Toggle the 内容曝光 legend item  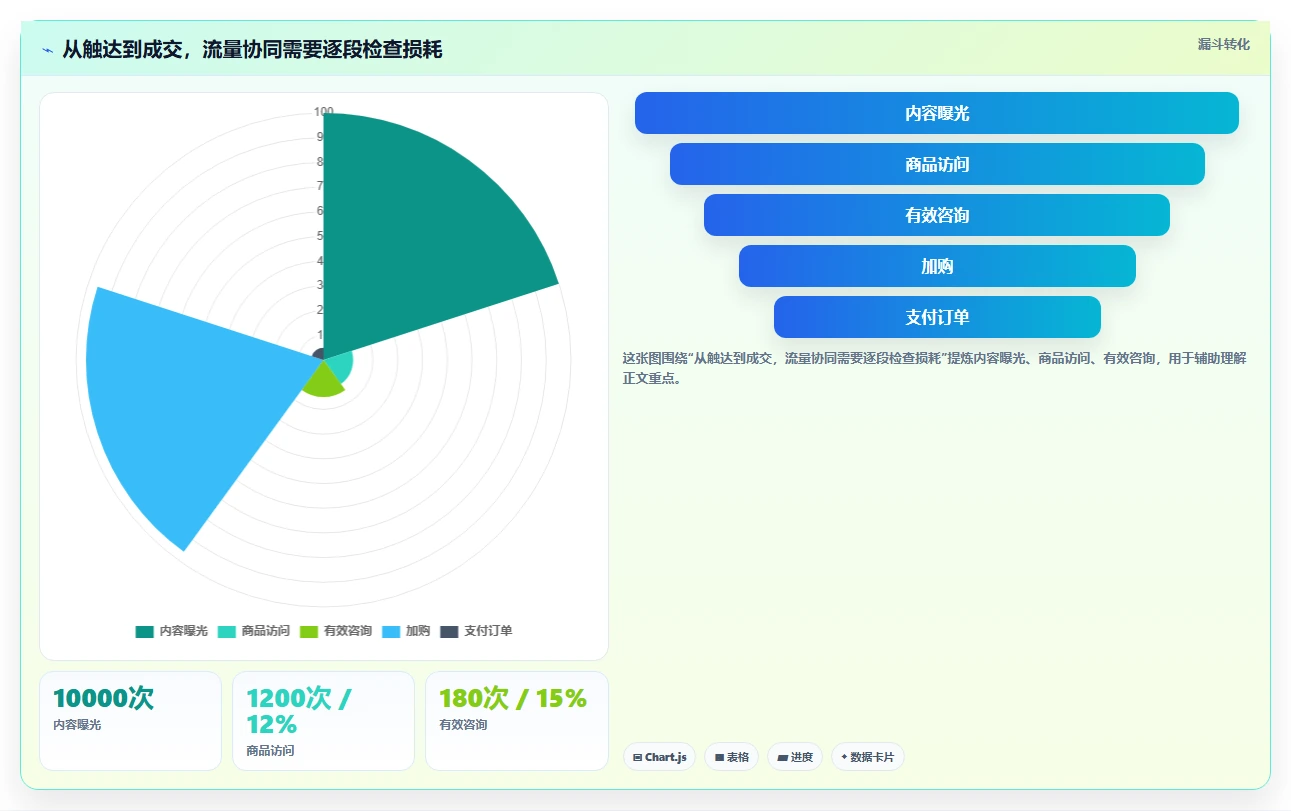(172, 631)
